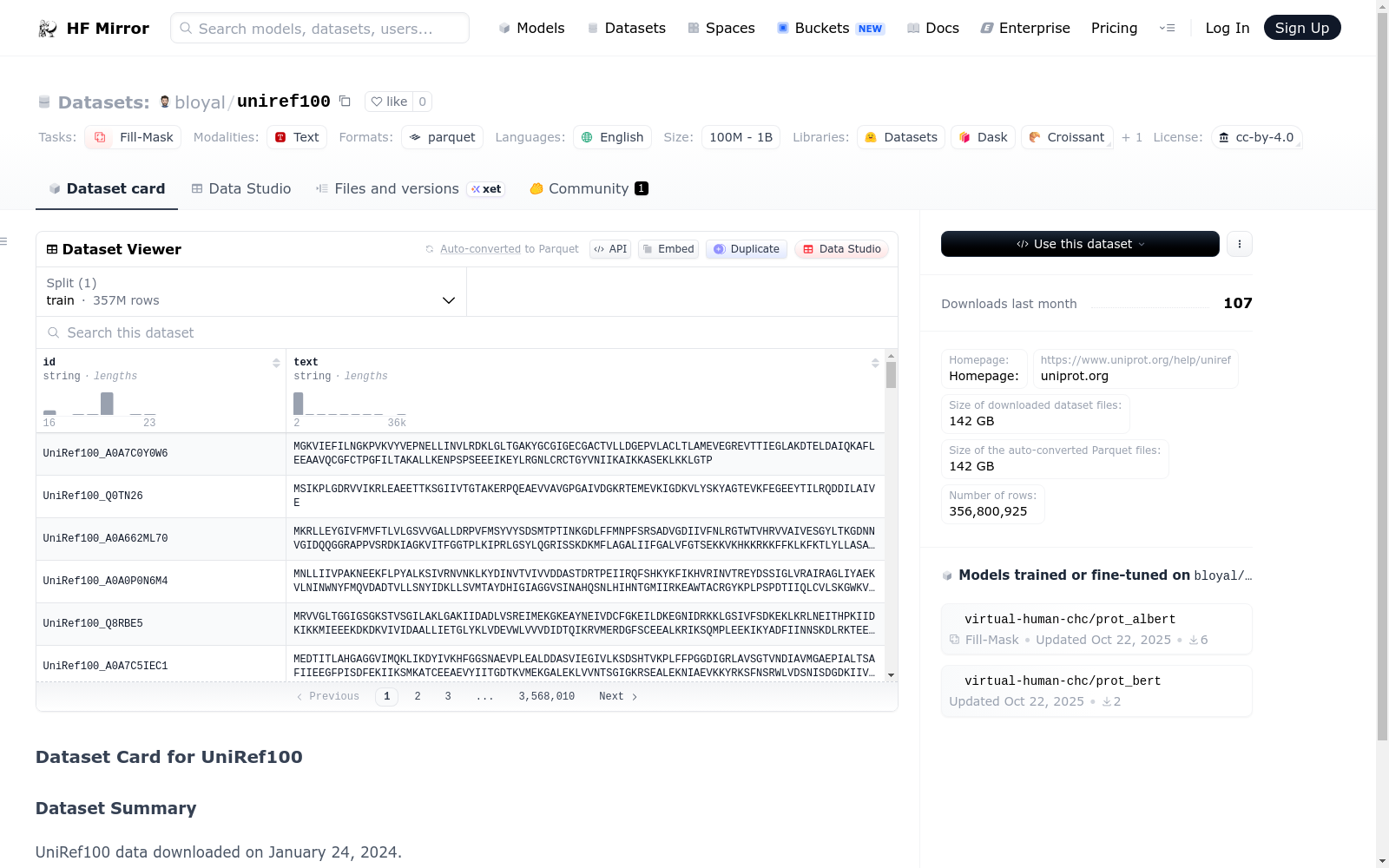Click the id length histogram tallest bar
This screenshot has width=1389, height=868.
pos(107,404)
